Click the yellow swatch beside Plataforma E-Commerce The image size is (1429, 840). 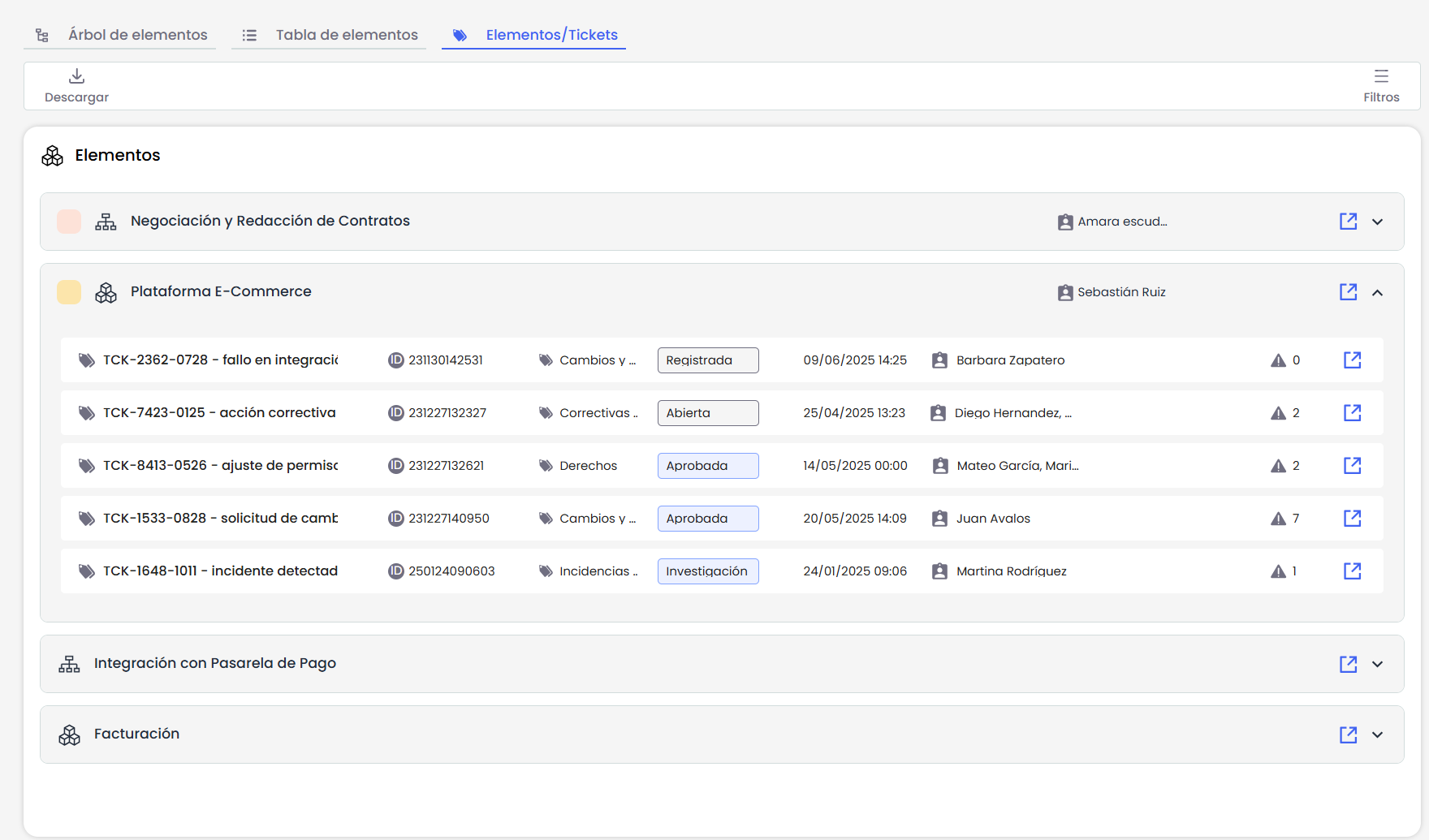coord(69,292)
